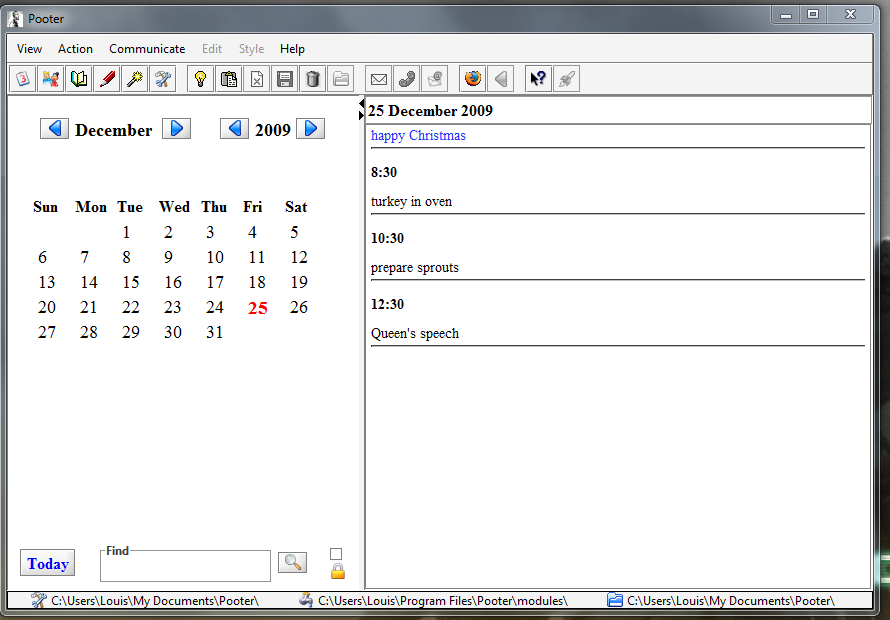Image resolution: width=890 pixels, height=620 pixels.
Task: Expand pane using splitter right arrow
Action: pos(362,115)
